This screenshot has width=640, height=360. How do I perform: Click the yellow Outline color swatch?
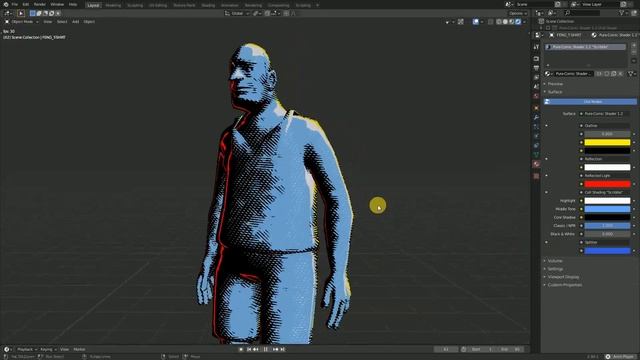click(607, 142)
